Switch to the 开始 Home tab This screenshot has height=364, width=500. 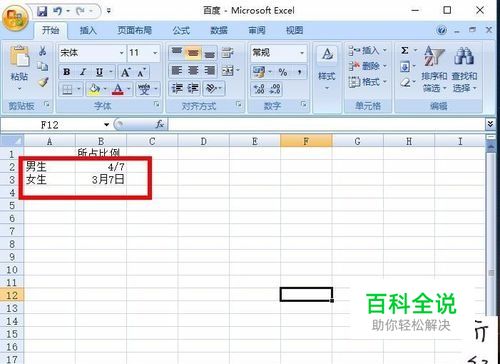(51, 30)
